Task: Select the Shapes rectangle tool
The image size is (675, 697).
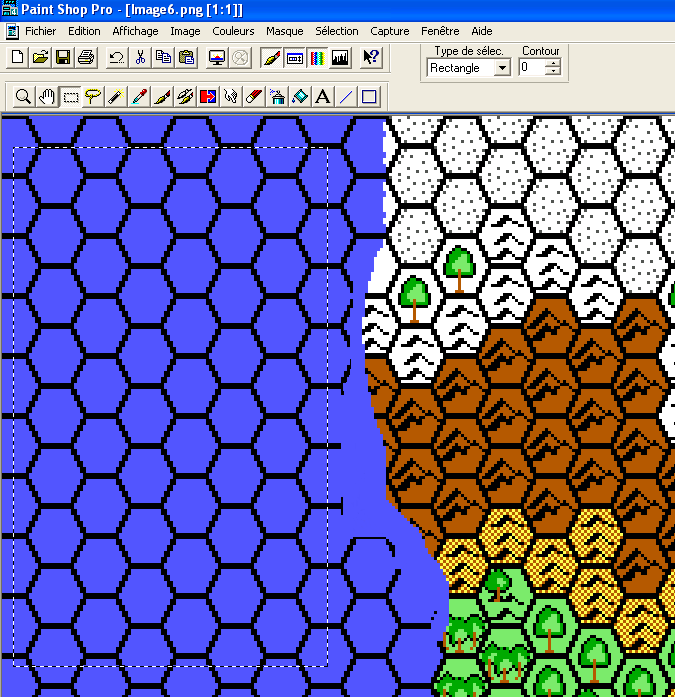Action: (x=369, y=96)
